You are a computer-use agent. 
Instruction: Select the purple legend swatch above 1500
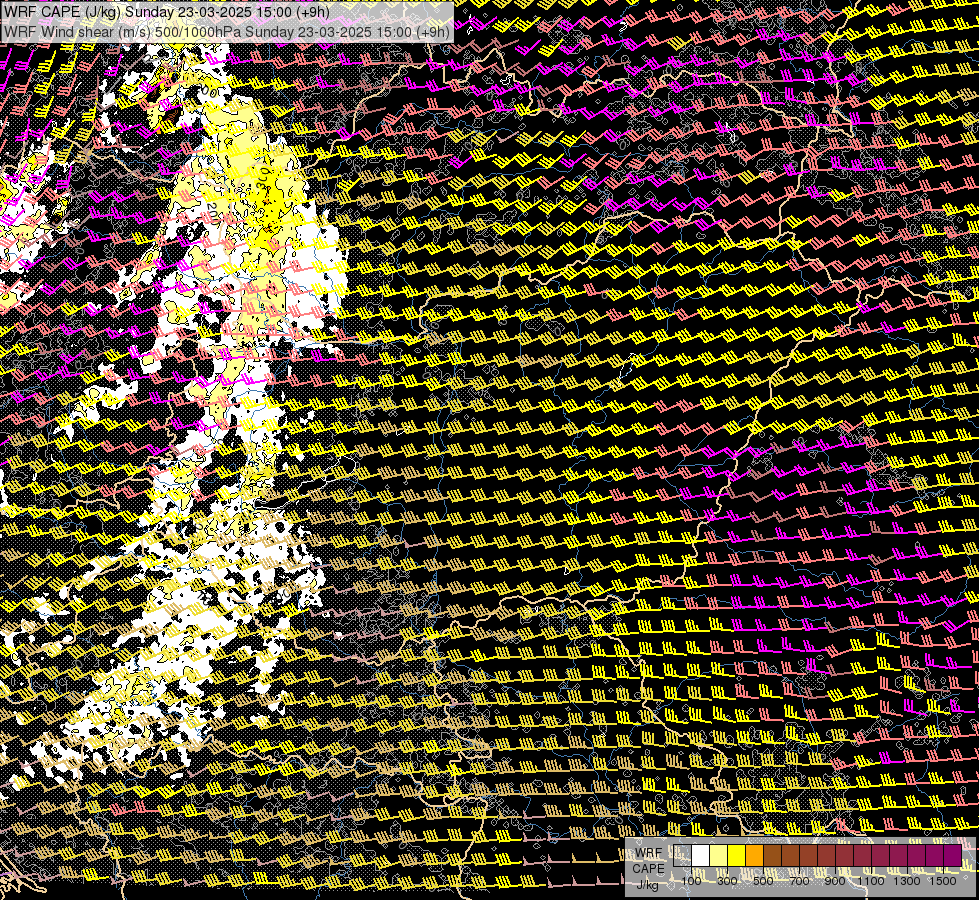tap(953, 855)
